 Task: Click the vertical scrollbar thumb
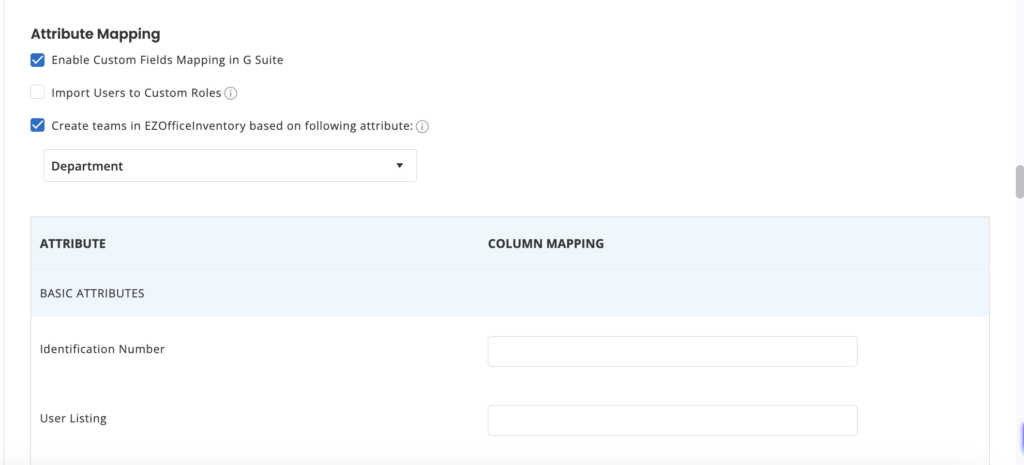[x=1019, y=182]
